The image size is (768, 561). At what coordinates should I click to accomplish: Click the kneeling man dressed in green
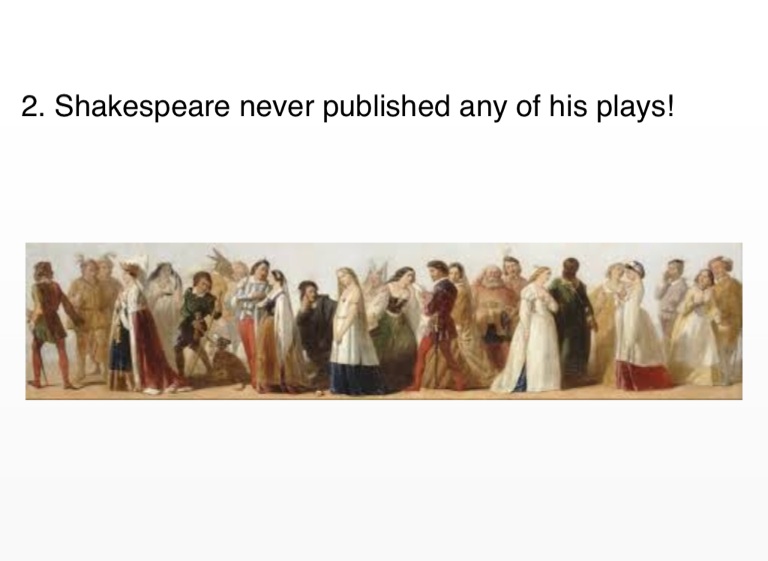(x=196, y=323)
